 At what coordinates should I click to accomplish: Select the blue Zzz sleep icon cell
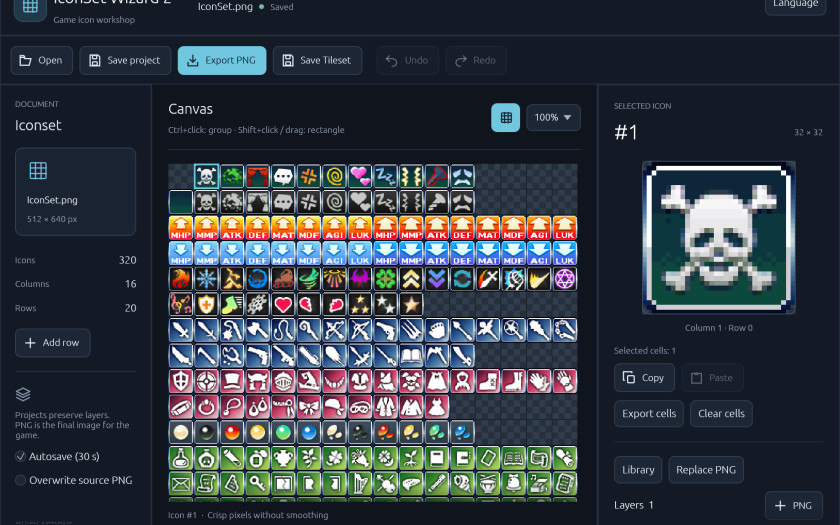[x=386, y=176]
